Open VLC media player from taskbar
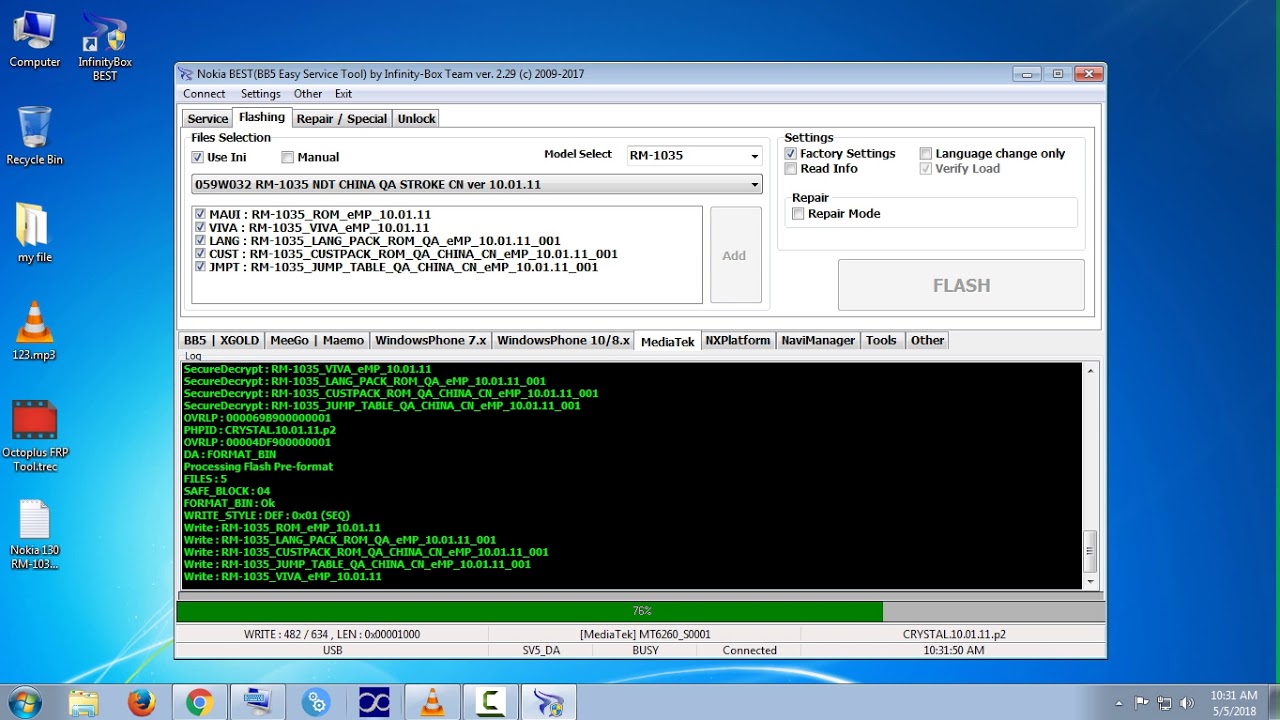Image resolution: width=1280 pixels, height=720 pixels. 432,703
